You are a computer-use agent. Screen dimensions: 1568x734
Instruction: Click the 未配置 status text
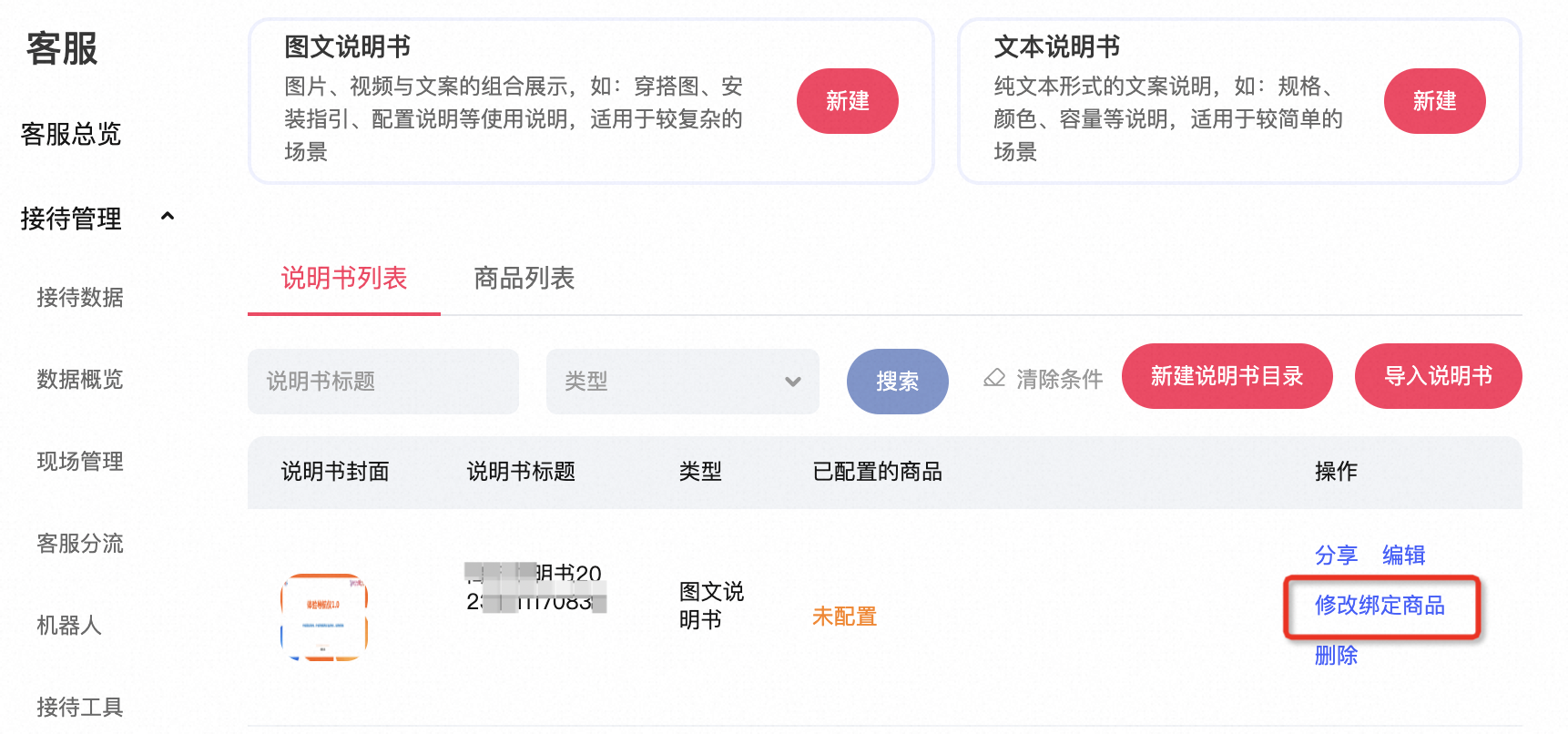[x=845, y=617]
